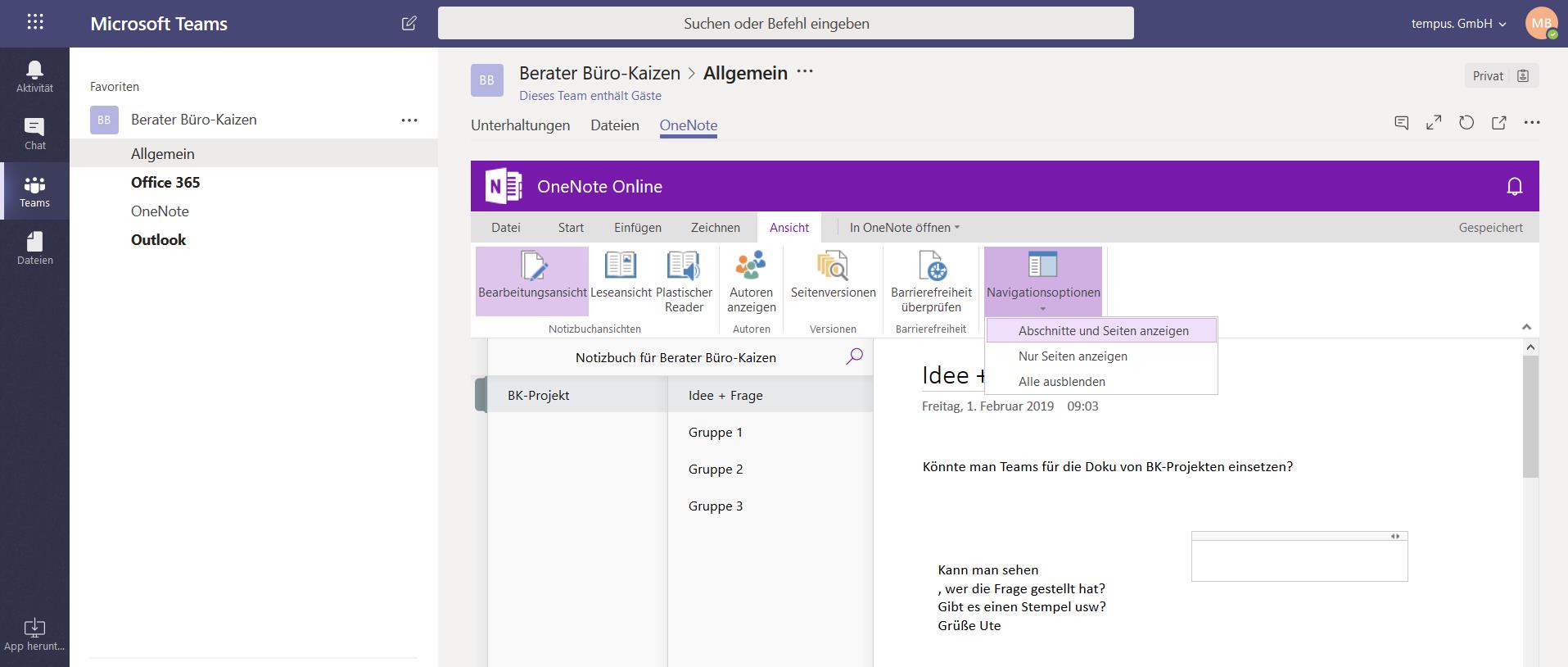Open Plastischer Reader
Screen dimensions: 1568x667
[684, 281]
